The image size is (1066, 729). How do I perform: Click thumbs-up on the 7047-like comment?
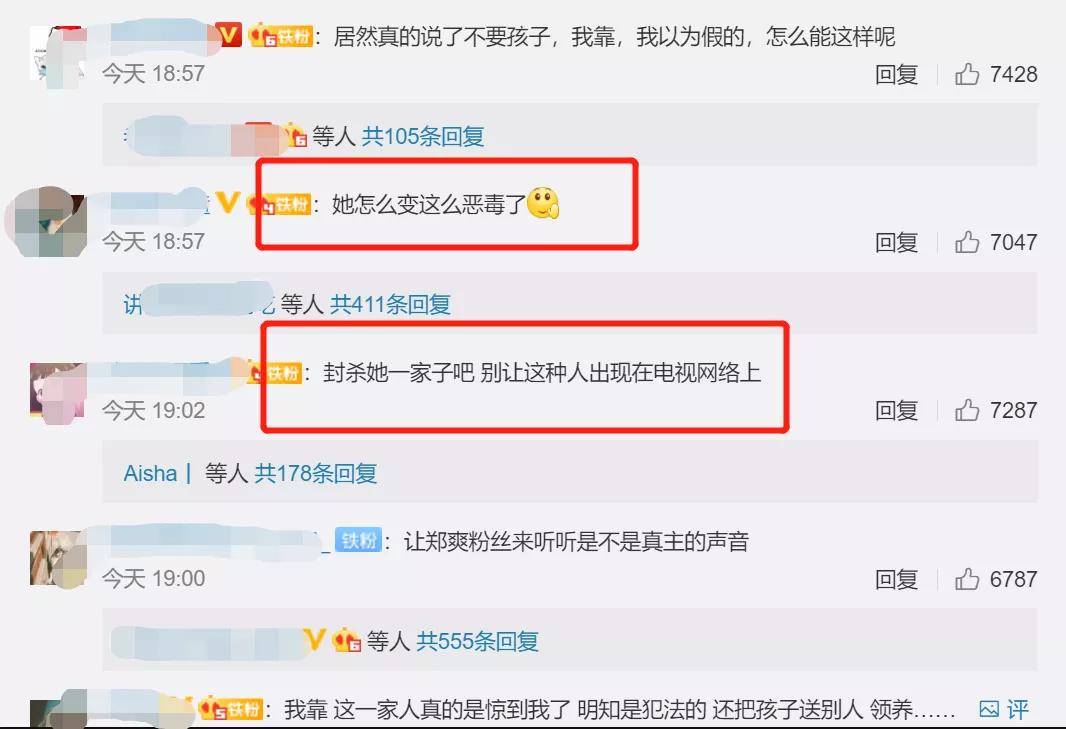967,242
